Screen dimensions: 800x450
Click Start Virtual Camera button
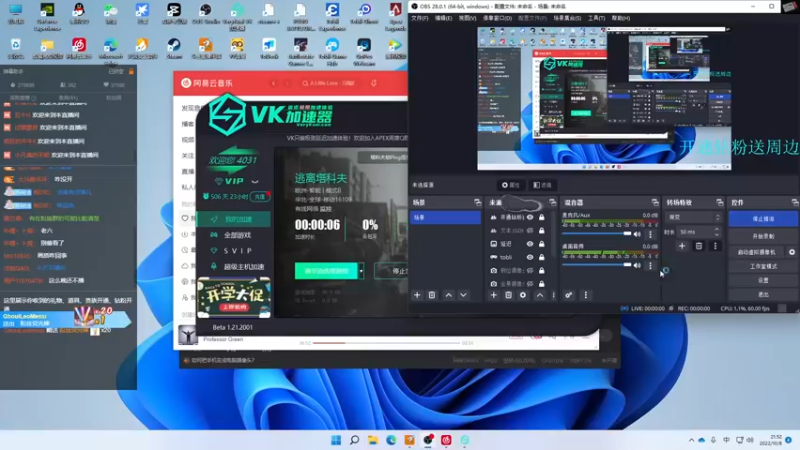click(x=757, y=252)
